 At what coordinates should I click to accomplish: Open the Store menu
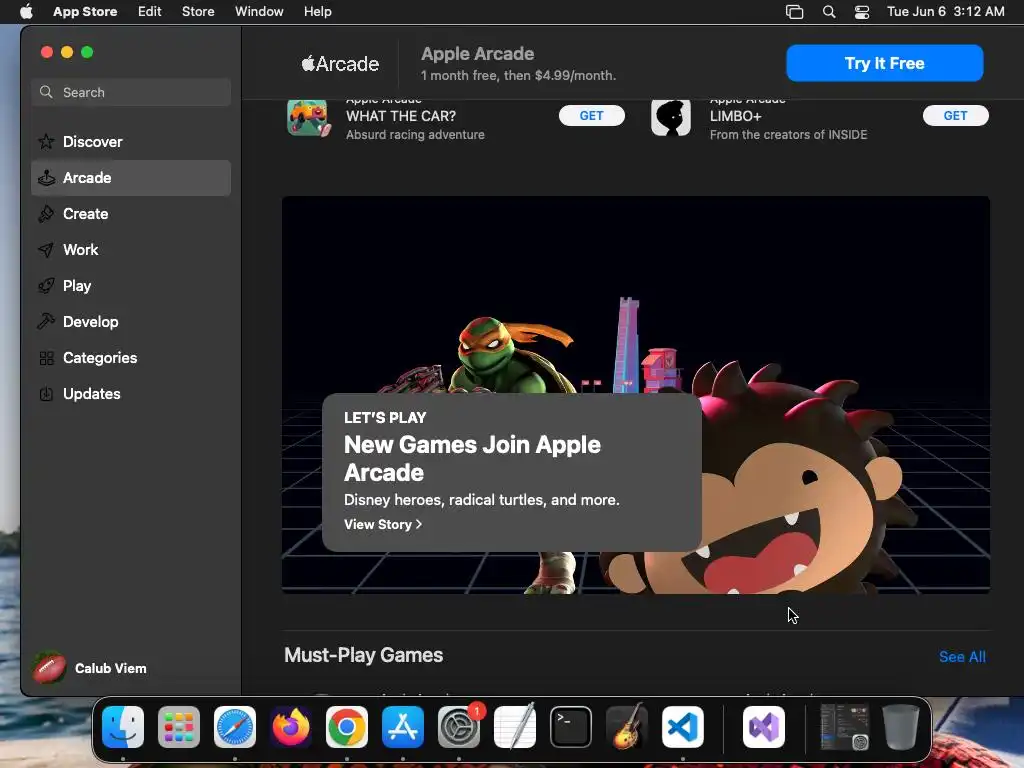pos(198,12)
